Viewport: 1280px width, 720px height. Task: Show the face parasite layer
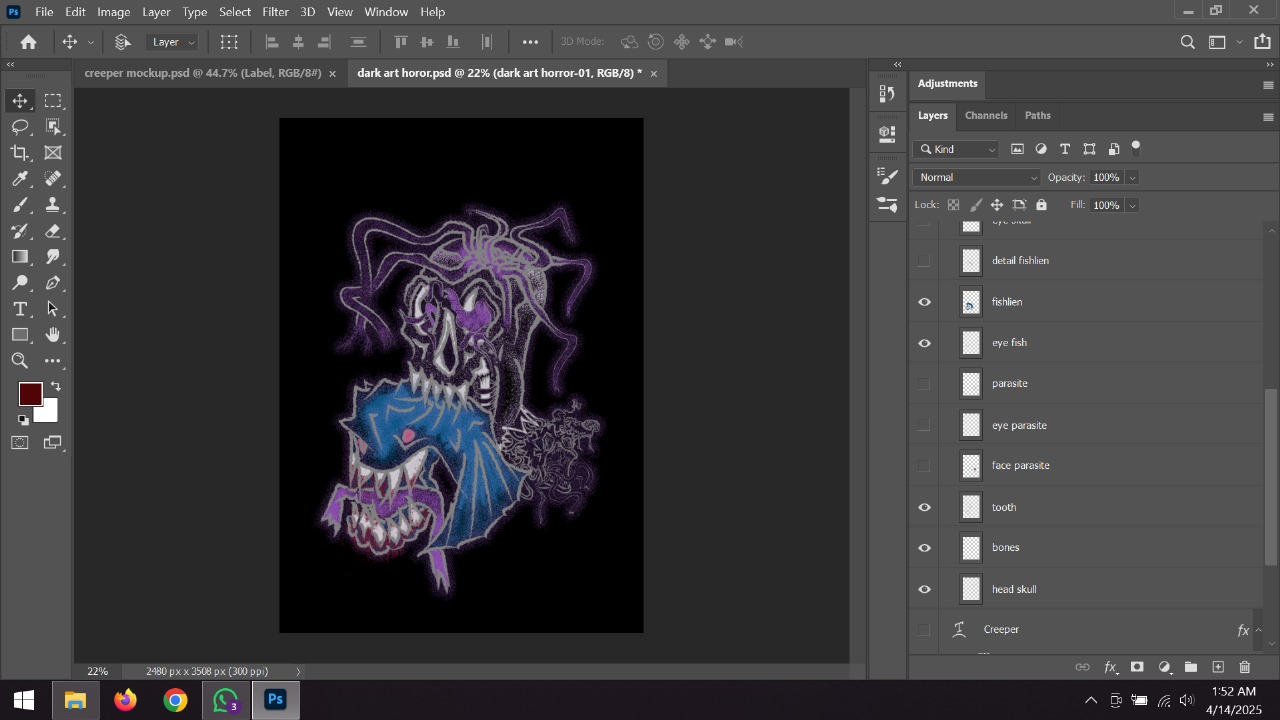pos(924,466)
